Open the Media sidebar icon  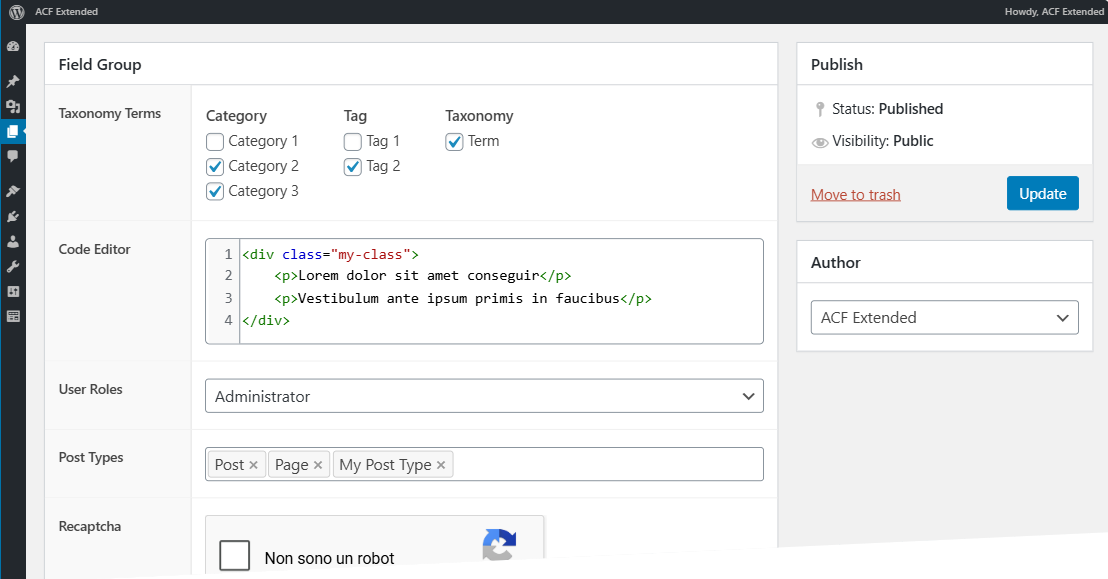click(x=13, y=107)
